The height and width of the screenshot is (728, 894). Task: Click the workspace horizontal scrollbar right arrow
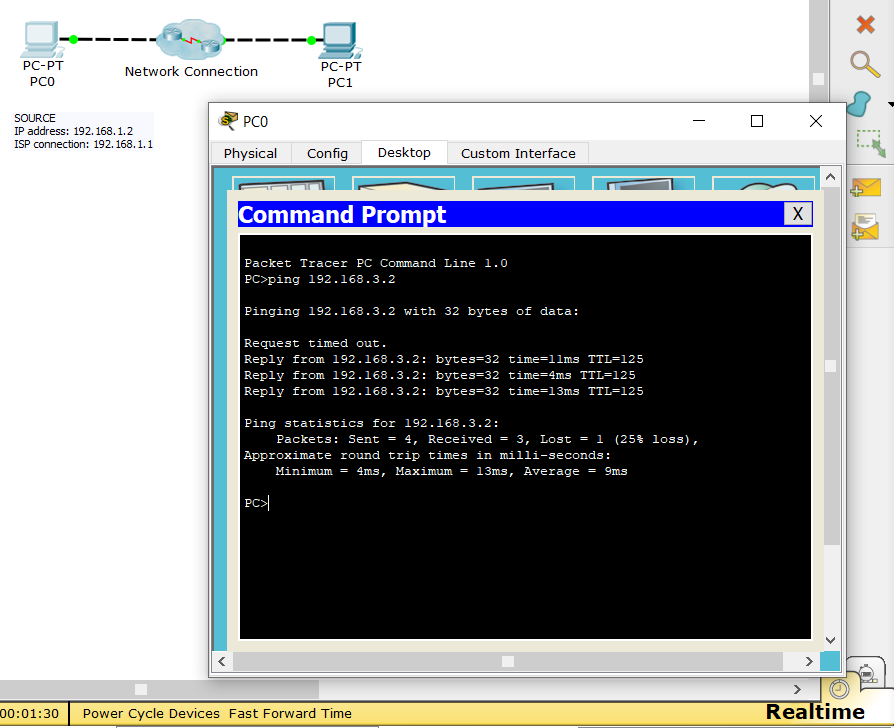pyautogui.click(x=797, y=690)
